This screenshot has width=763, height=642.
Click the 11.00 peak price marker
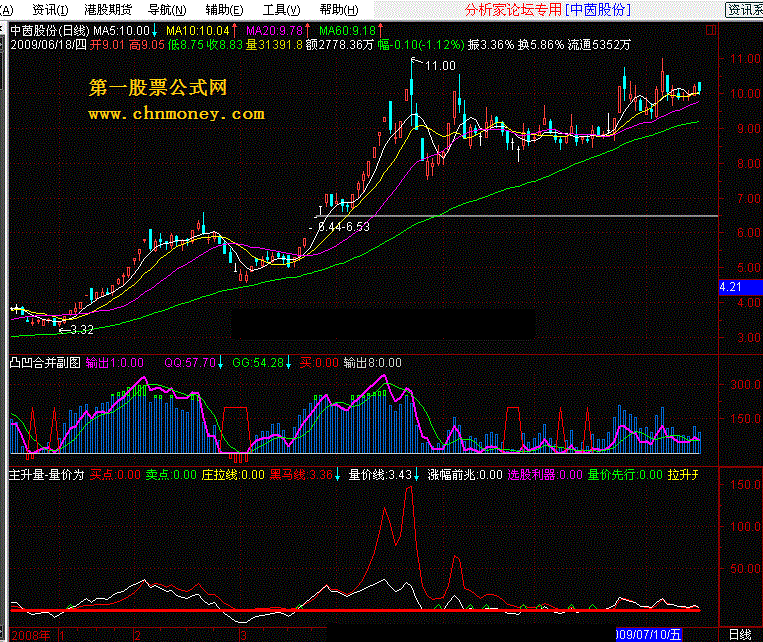(440, 66)
